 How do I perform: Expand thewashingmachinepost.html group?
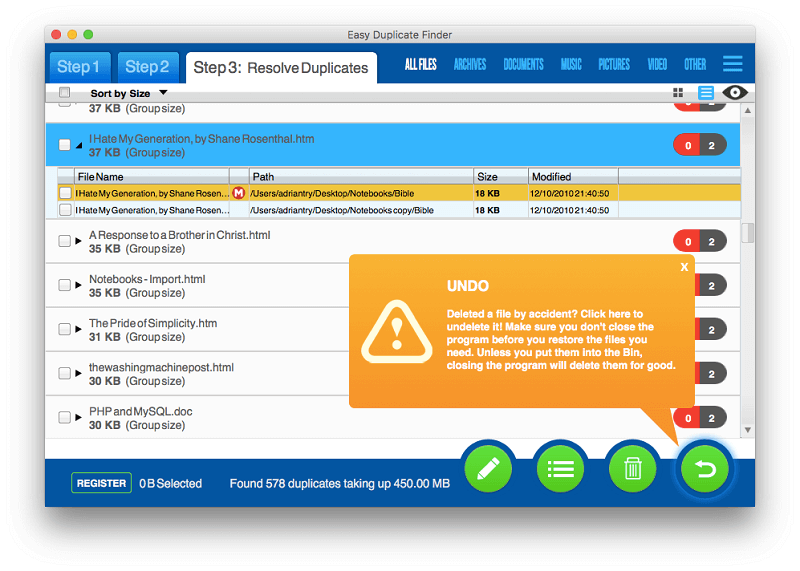tap(78, 373)
